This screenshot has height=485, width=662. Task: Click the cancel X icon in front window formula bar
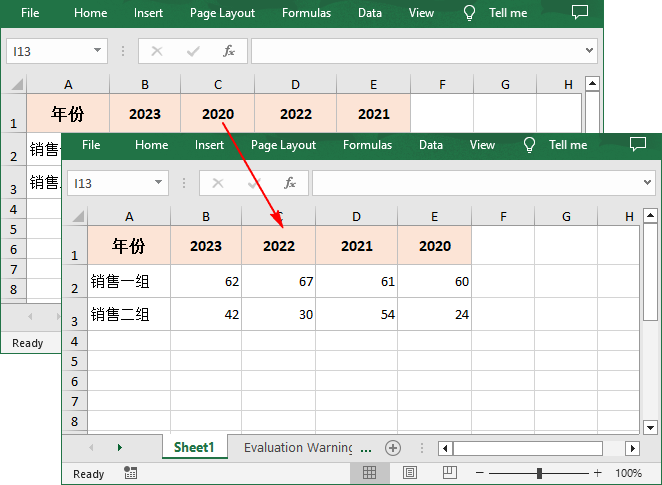pyautogui.click(x=218, y=183)
